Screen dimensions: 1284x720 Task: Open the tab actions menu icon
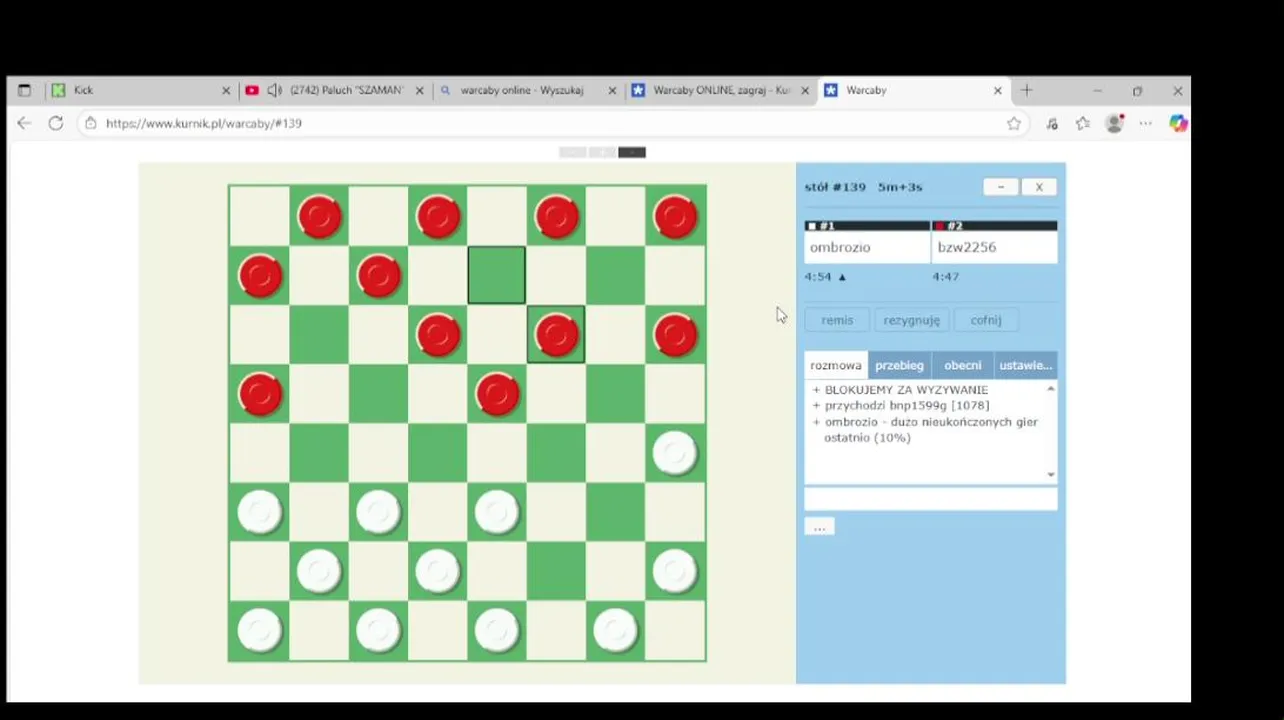click(x=24, y=90)
